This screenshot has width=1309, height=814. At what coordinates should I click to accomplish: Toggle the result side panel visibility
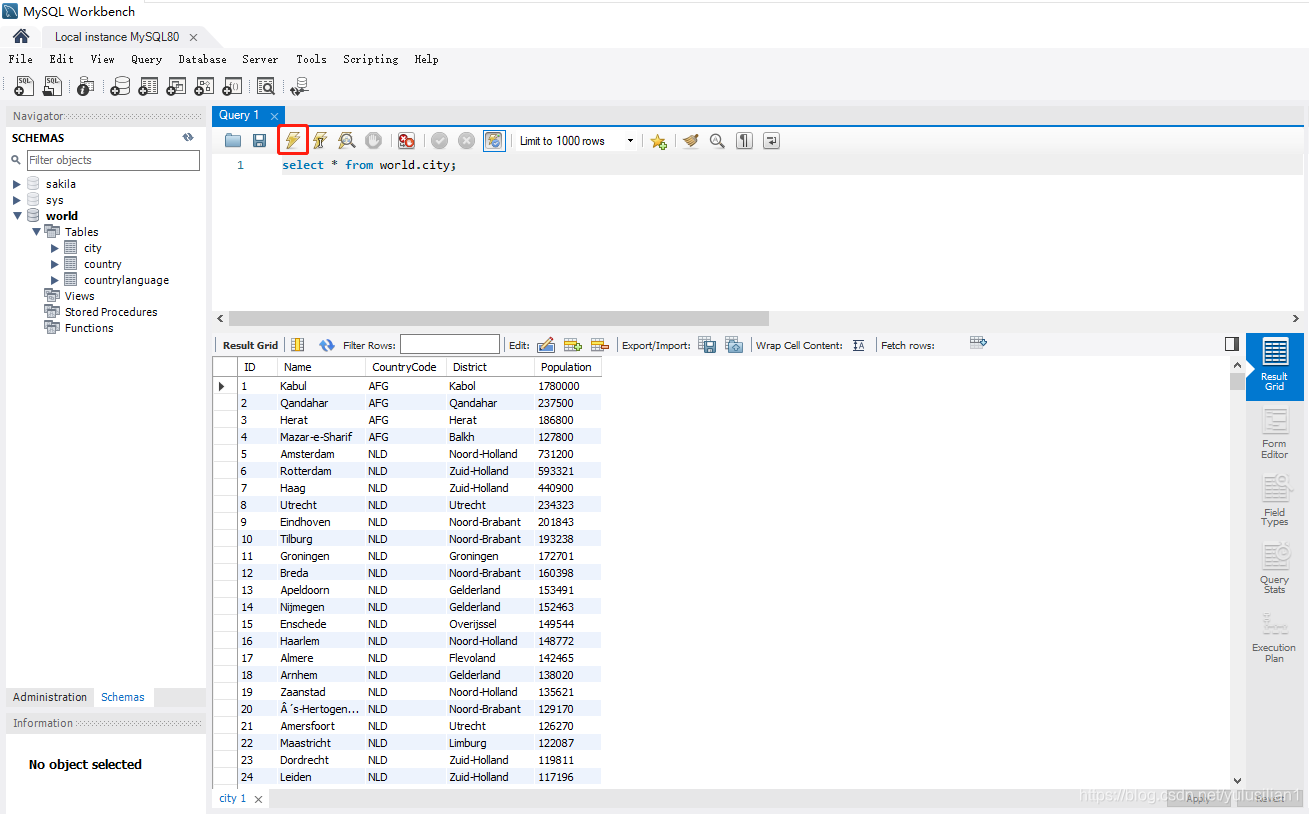[1232, 344]
